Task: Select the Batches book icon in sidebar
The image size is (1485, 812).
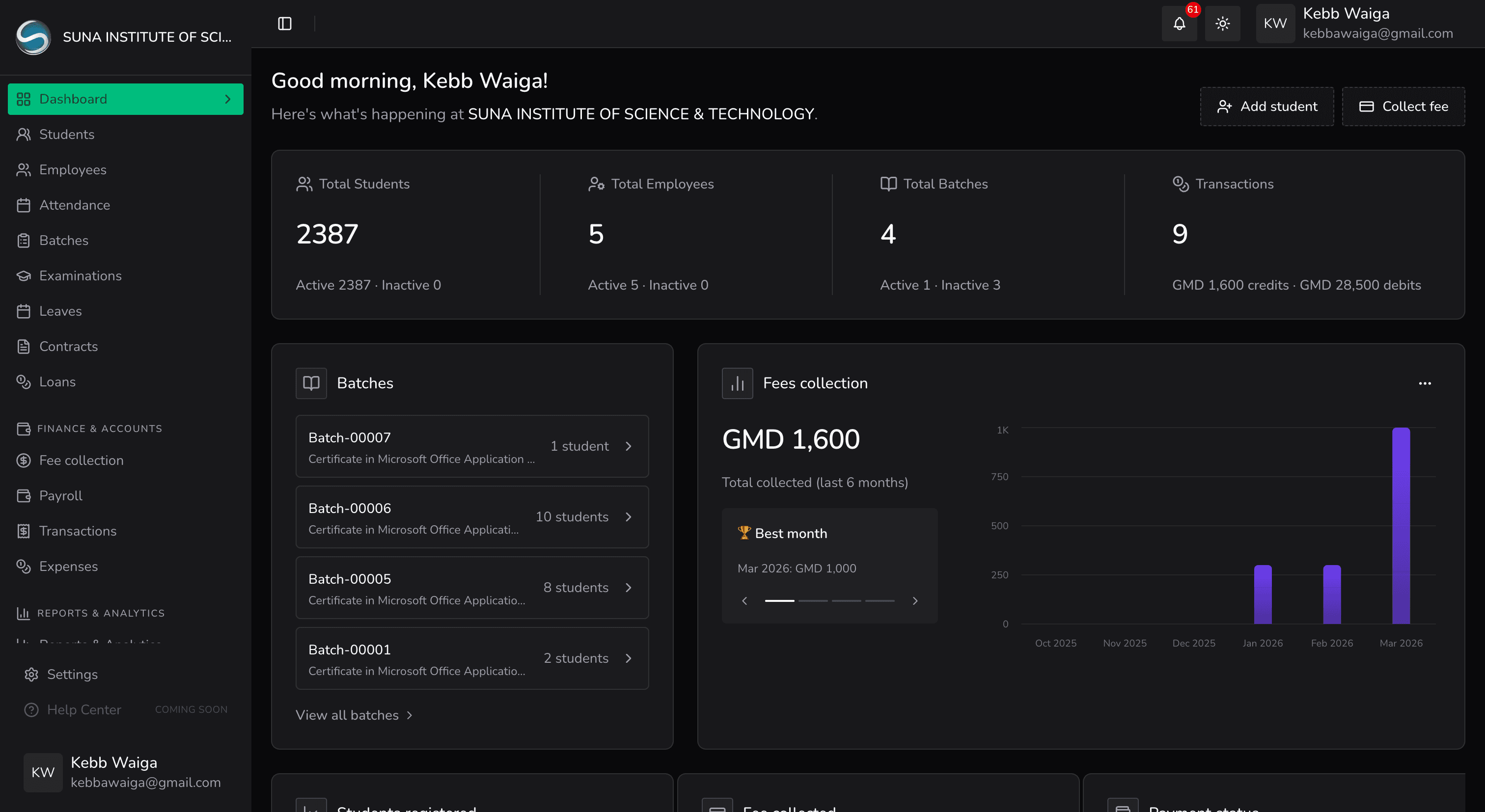Action: coord(24,241)
